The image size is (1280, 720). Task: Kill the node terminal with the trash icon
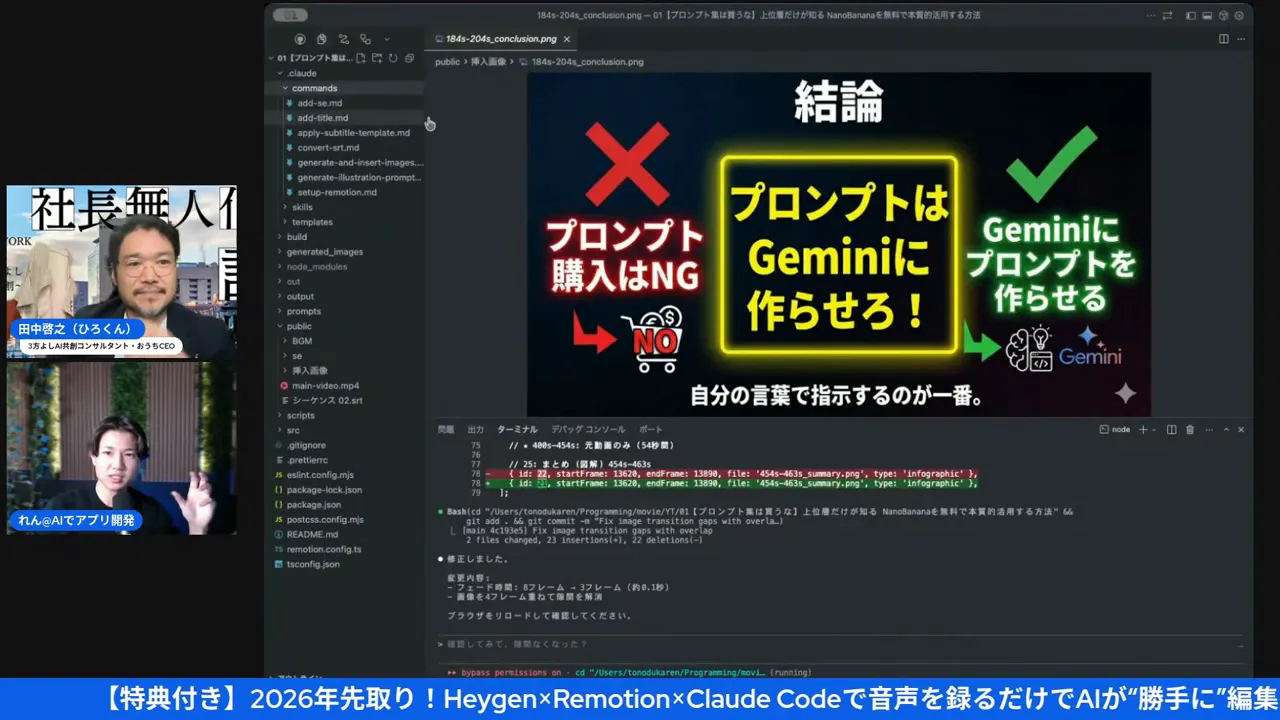(1190, 430)
